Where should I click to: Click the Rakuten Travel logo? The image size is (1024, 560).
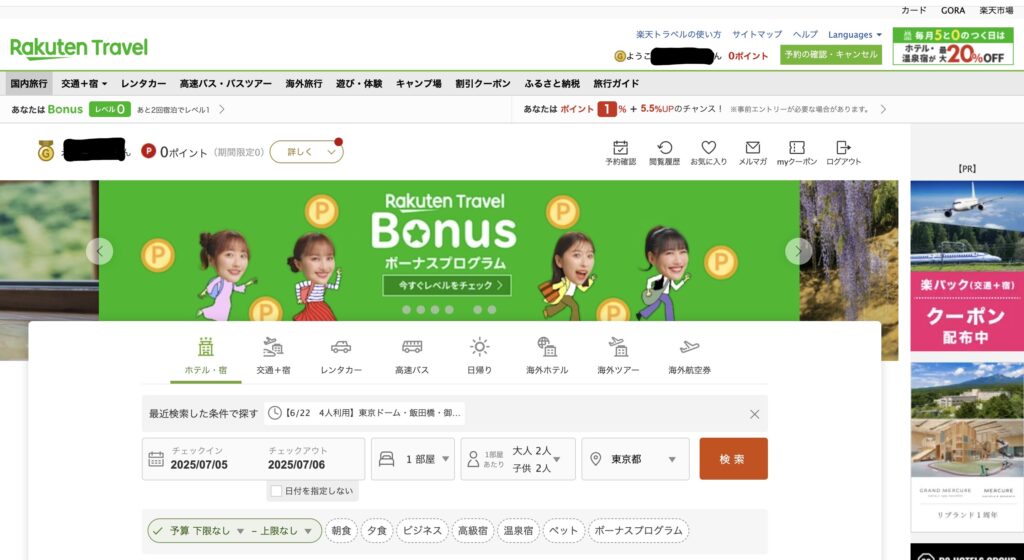click(79, 48)
